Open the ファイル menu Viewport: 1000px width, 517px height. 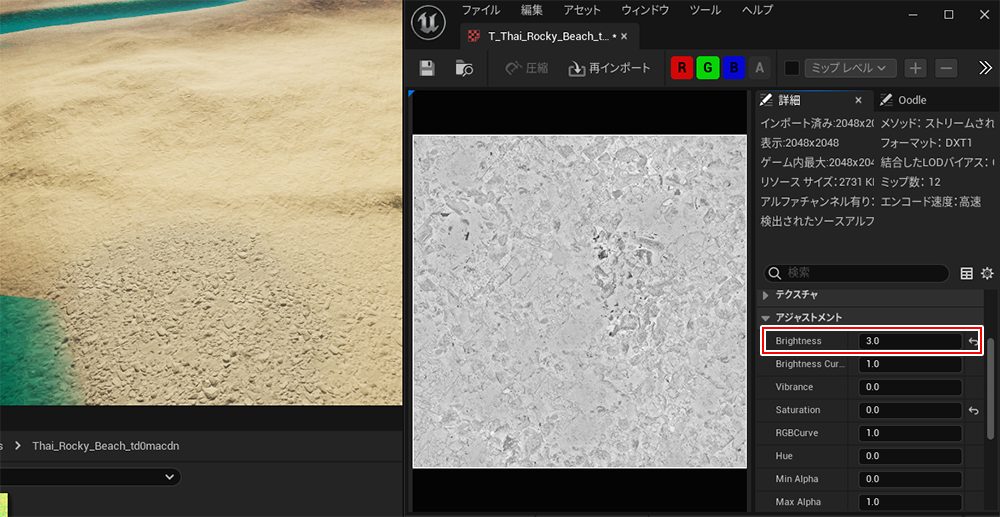pyautogui.click(x=480, y=10)
